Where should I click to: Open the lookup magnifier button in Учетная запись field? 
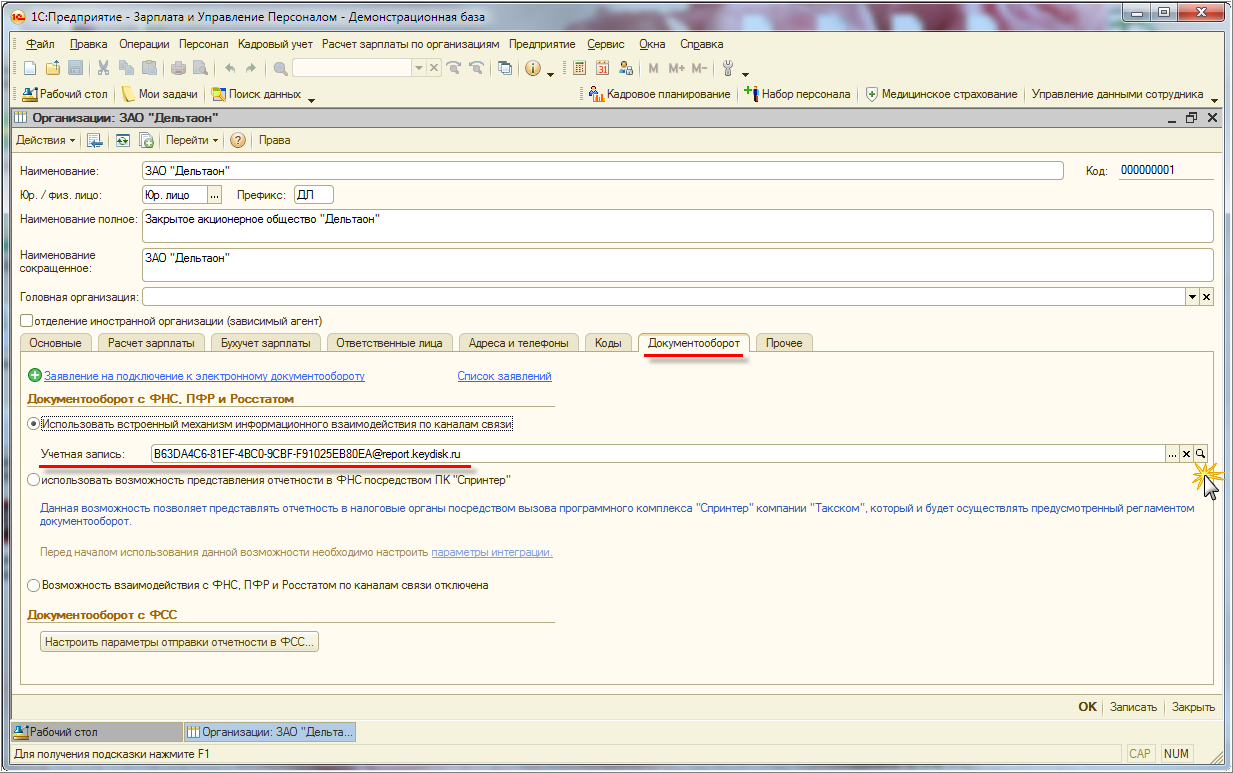(1202, 454)
